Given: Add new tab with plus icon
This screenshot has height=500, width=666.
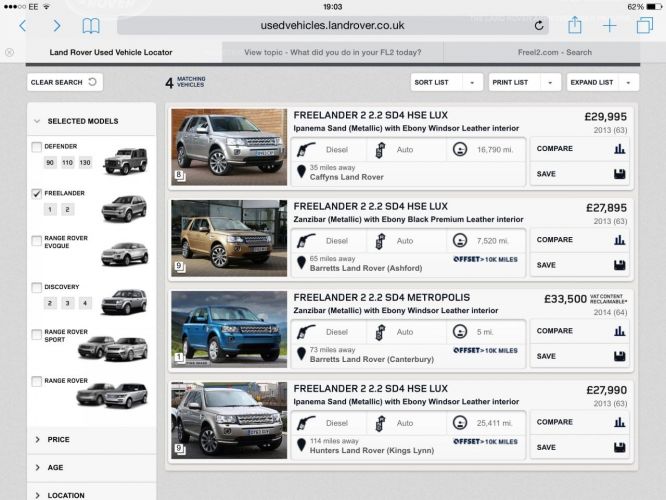Looking at the screenshot, I should (610, 25).
